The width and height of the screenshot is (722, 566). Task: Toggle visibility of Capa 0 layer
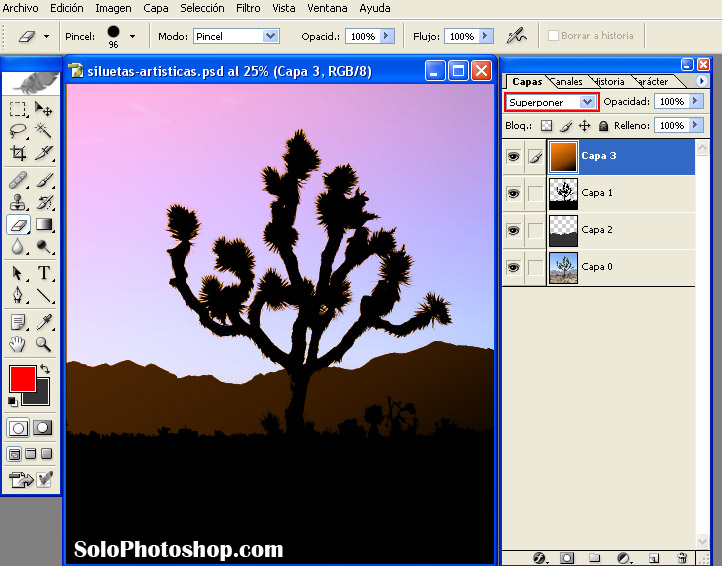coord(513,267)
